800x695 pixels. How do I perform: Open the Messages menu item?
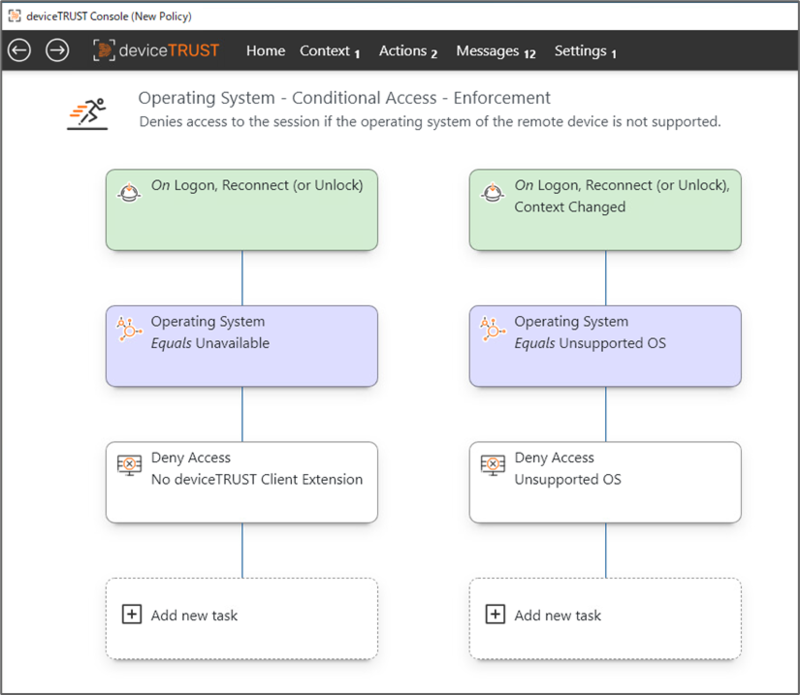tap(496, 51)
